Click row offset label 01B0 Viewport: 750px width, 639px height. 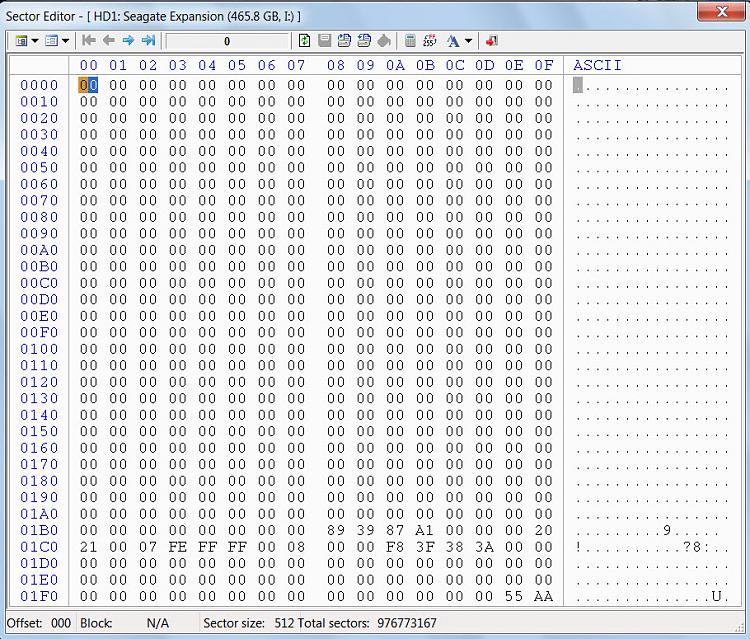pyautogui.click(x=39, y=530)
